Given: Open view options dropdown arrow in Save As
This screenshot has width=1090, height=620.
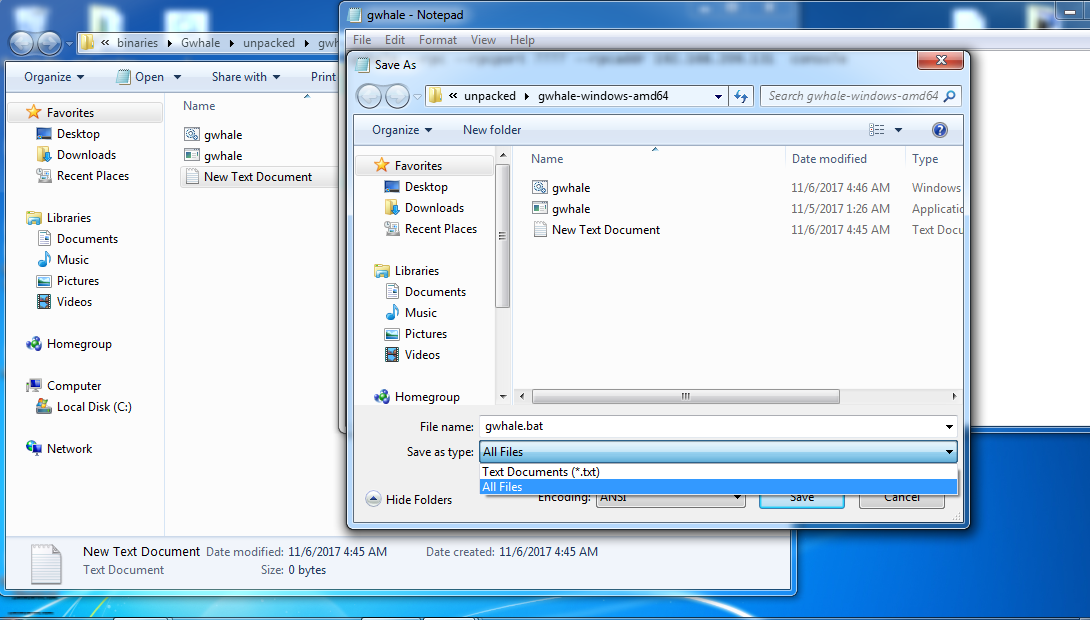Looking at the screenshot, I should 898,130.
